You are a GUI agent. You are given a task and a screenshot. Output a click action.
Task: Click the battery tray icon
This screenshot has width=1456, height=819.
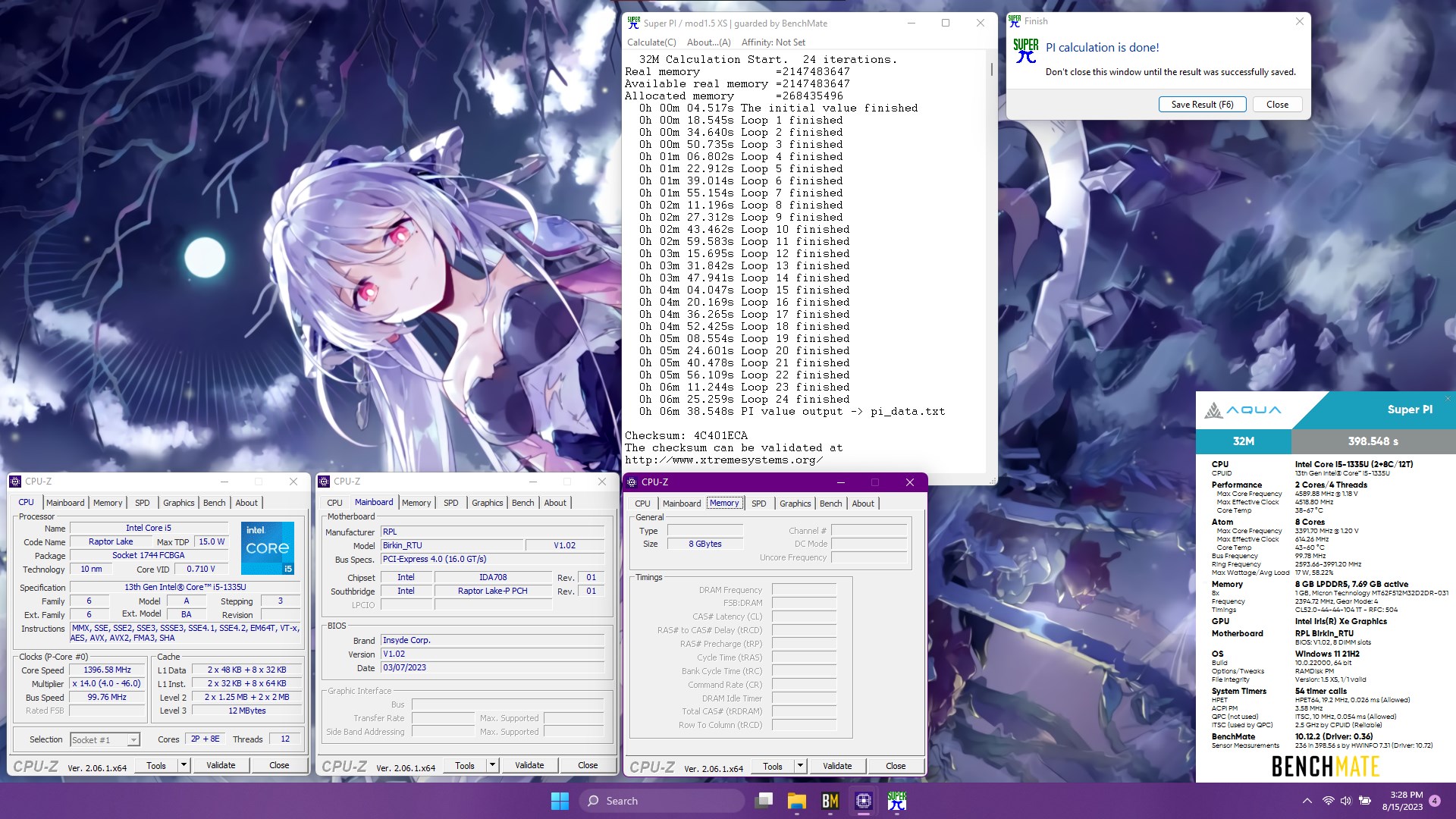[x=1365, y=801]
